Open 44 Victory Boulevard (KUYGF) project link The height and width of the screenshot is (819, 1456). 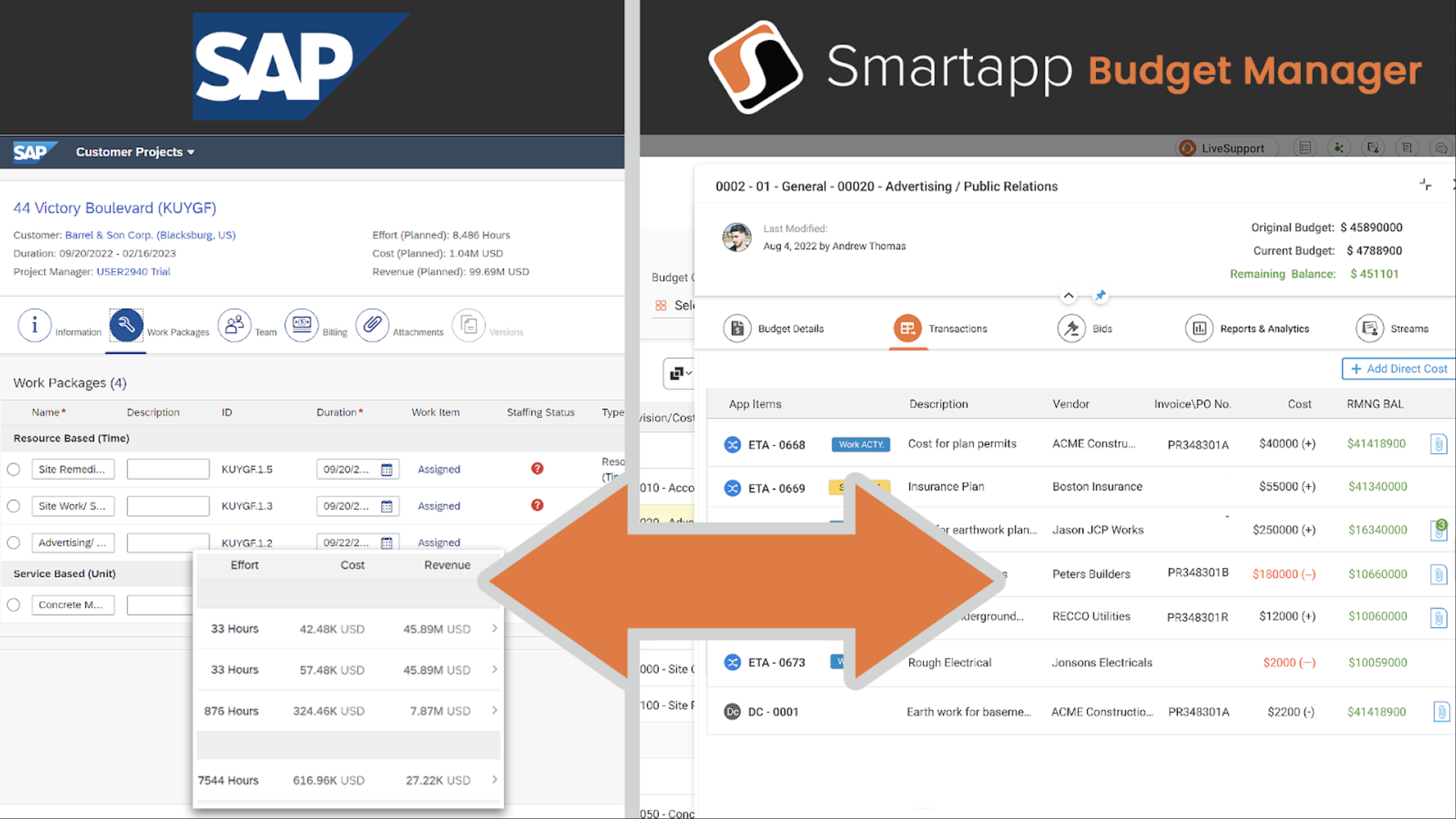pyautogui.click(x=115, y=208)
